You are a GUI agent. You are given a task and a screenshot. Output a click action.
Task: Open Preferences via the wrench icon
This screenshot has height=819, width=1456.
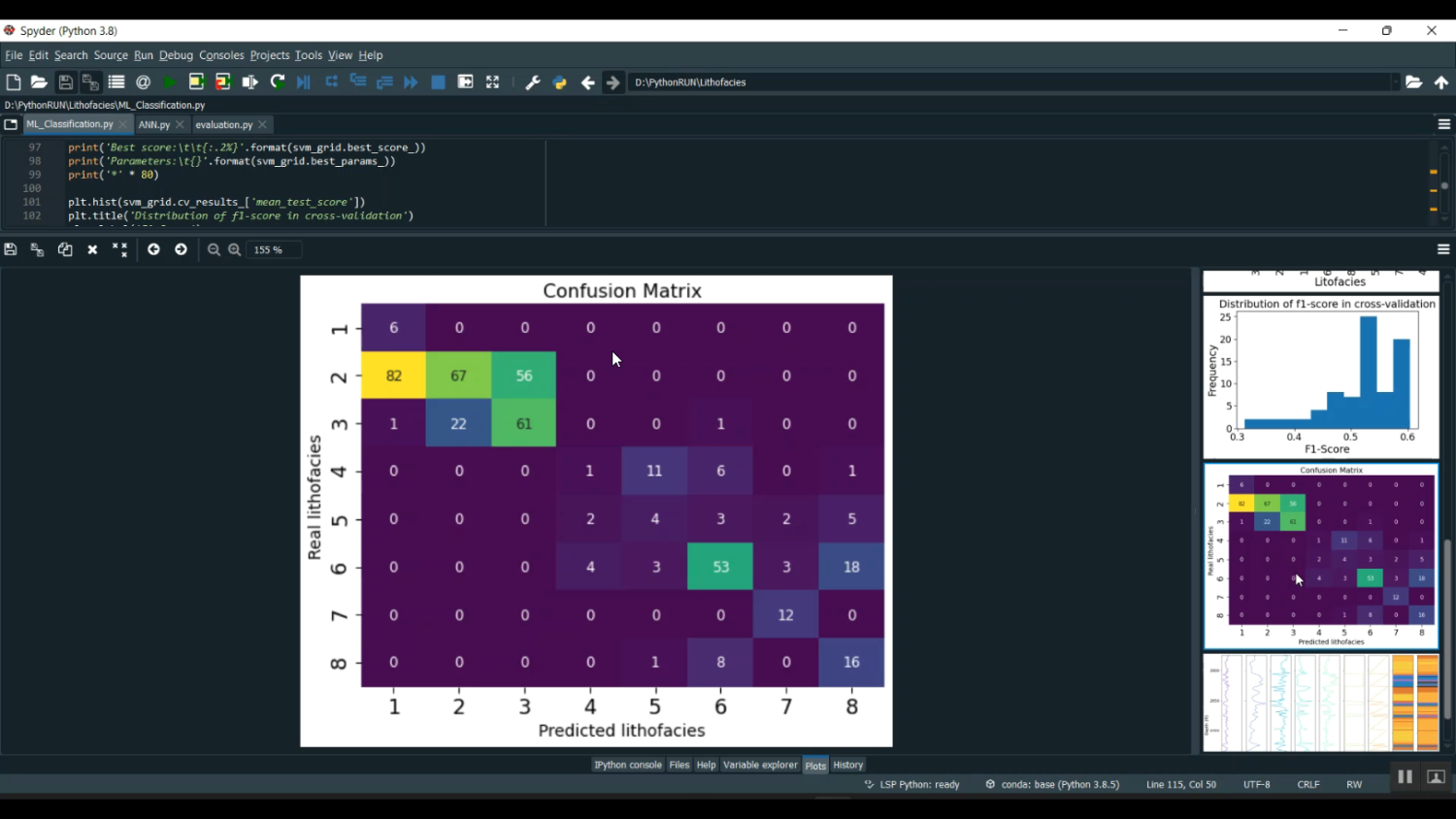click(x=532, y=82)
